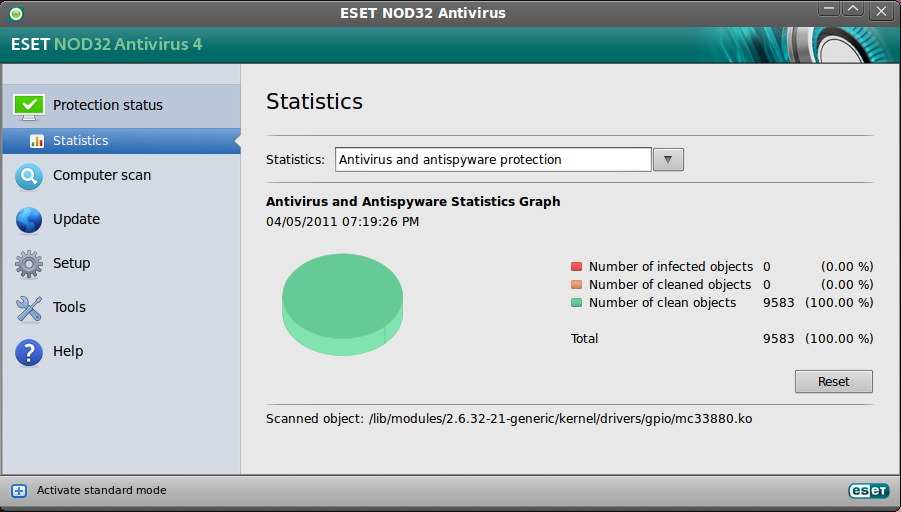Close the ESET NOD32 window

pyautogui.click(x=881, y=11)
